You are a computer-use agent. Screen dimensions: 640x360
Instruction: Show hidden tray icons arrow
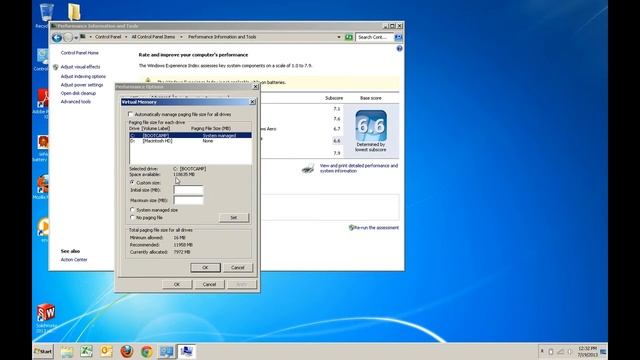coord(542,351)
